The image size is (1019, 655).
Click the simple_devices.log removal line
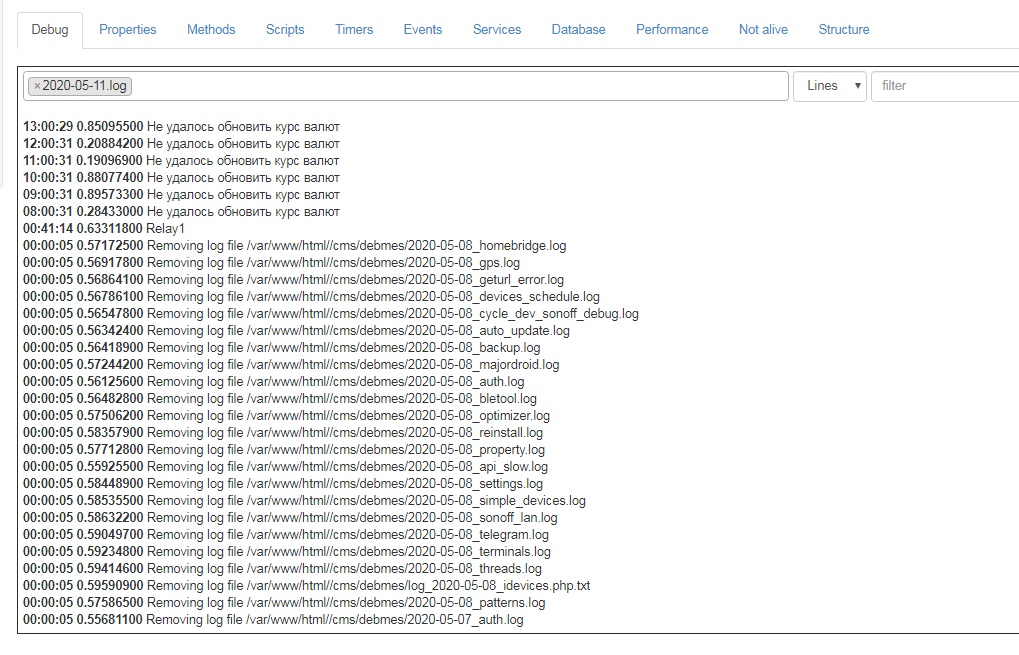click(x=304, y=500)
